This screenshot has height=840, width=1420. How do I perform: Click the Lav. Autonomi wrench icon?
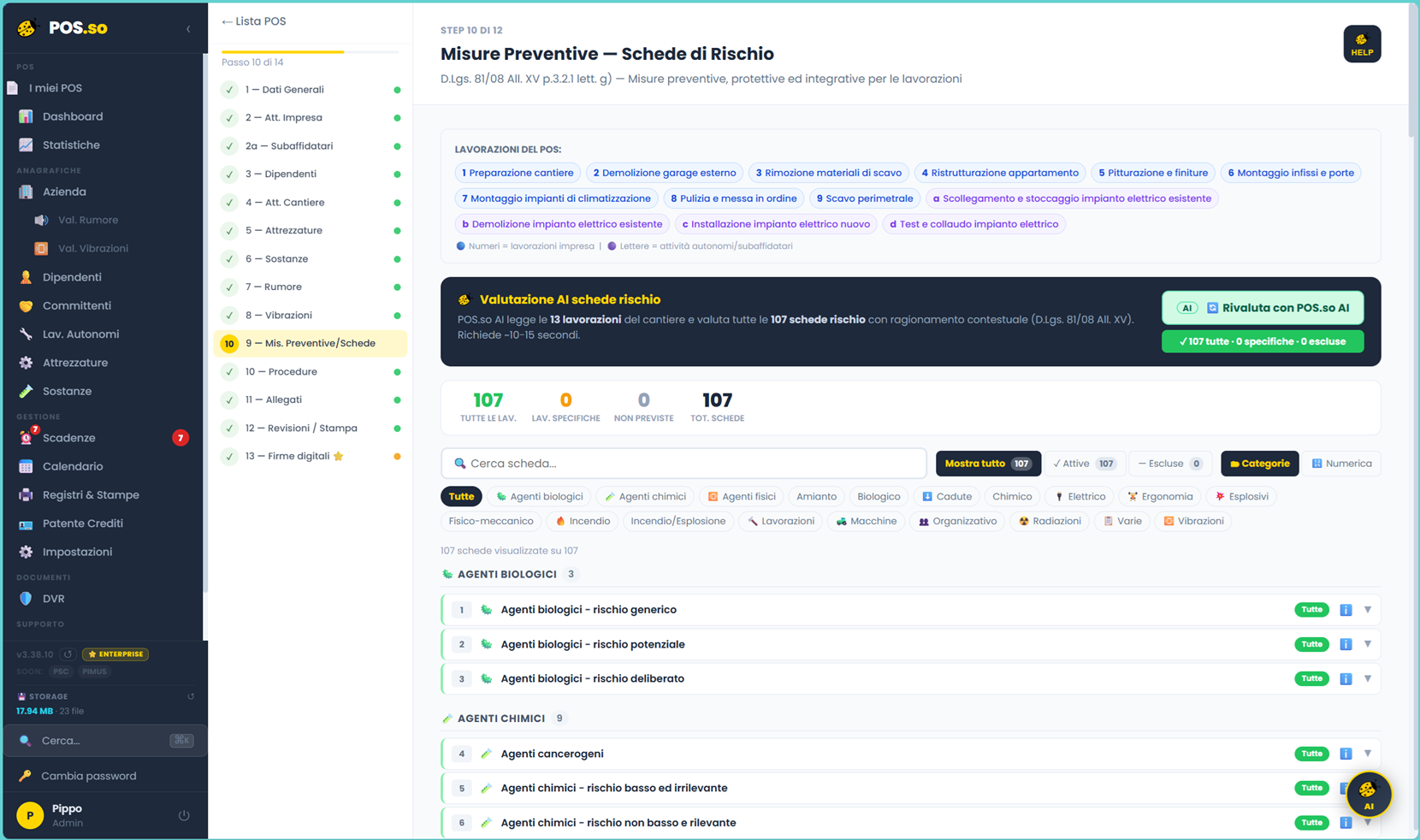(x=26, y=334)
